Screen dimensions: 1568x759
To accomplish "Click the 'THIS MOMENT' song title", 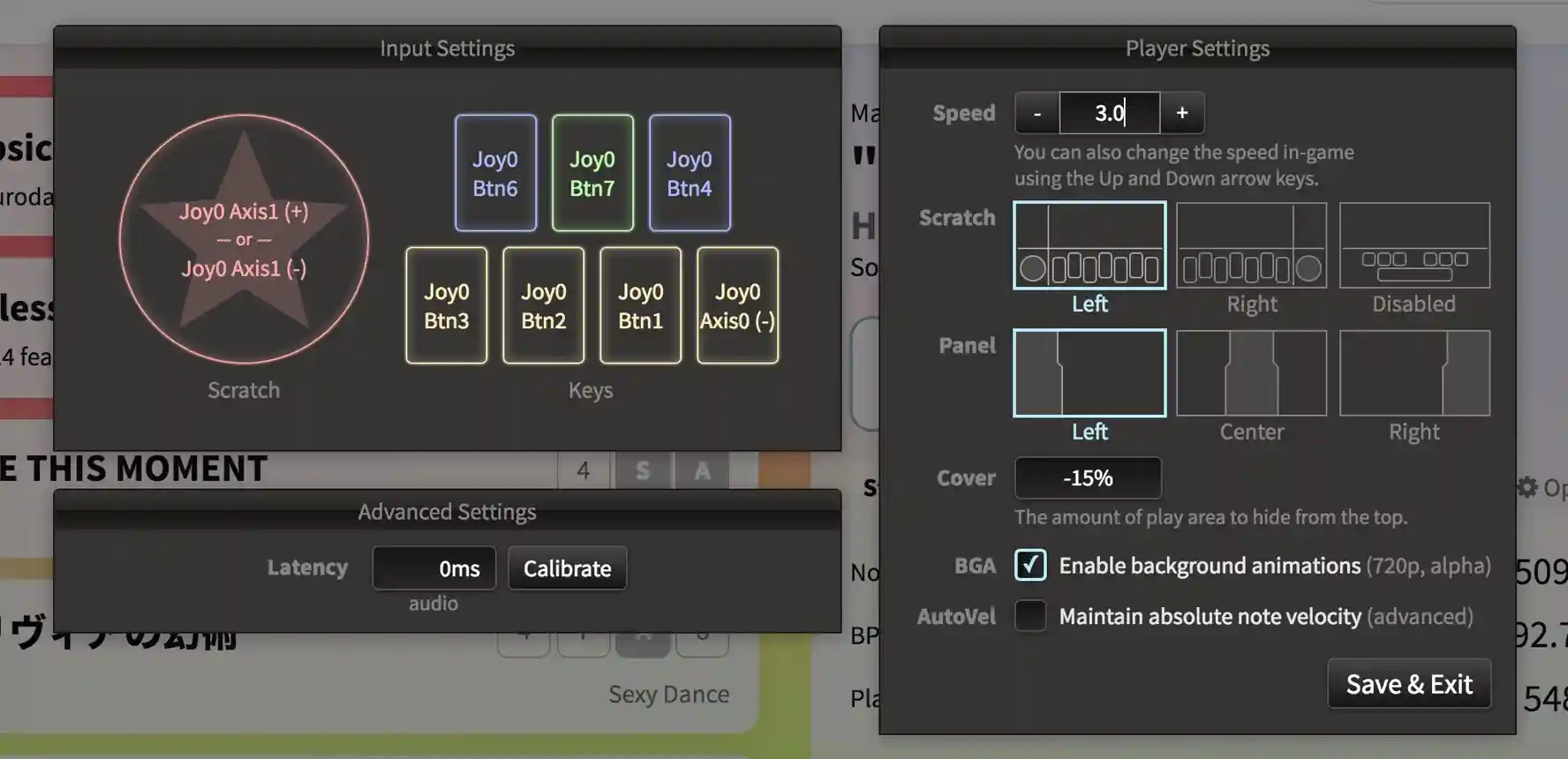I will tap(147, 469).
